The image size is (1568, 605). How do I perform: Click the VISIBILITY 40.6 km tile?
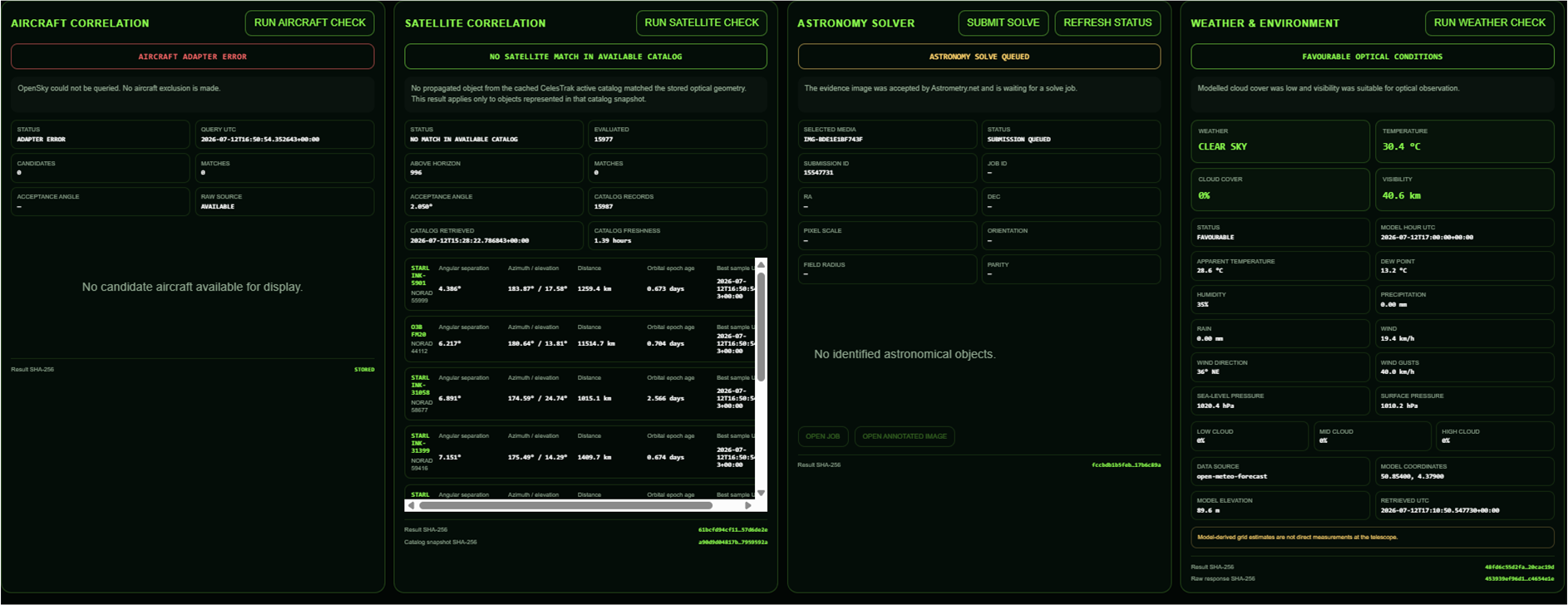pyautogui.click(x=1464, y=189)
